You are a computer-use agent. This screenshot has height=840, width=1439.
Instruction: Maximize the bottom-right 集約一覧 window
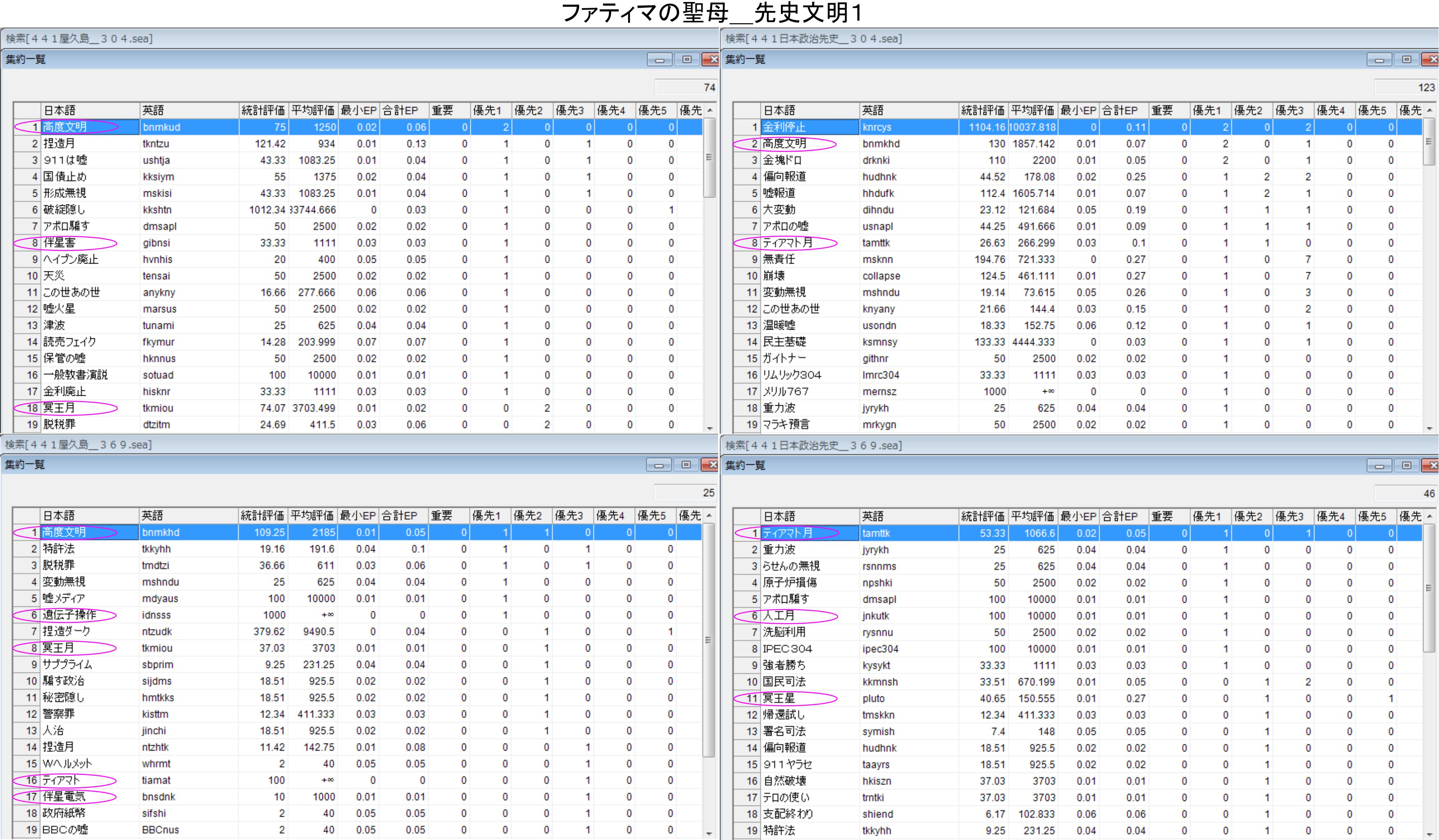tap(1407, 466)
